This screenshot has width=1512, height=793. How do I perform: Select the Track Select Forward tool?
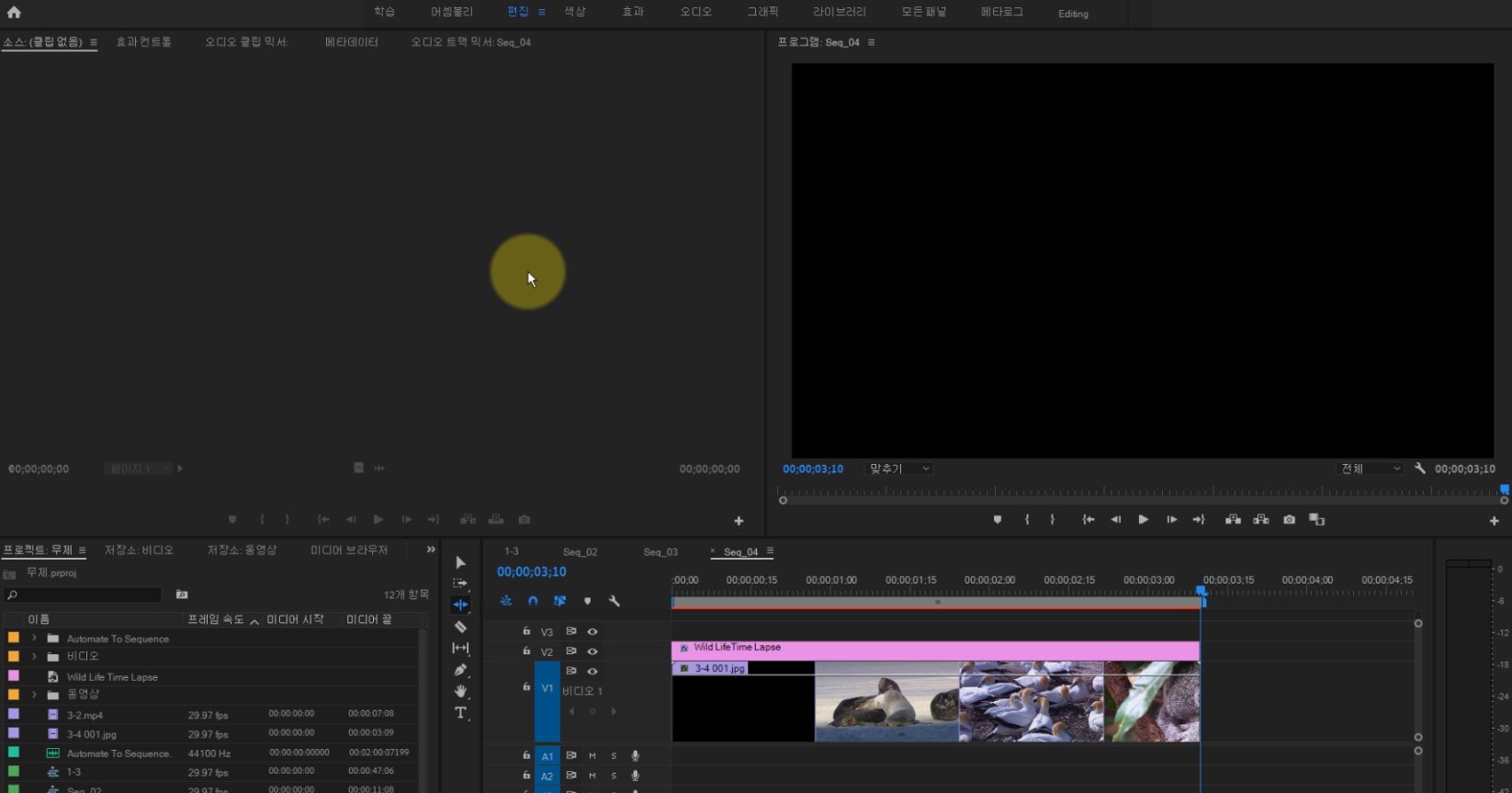pyautogui.click(x=460, y=583)
